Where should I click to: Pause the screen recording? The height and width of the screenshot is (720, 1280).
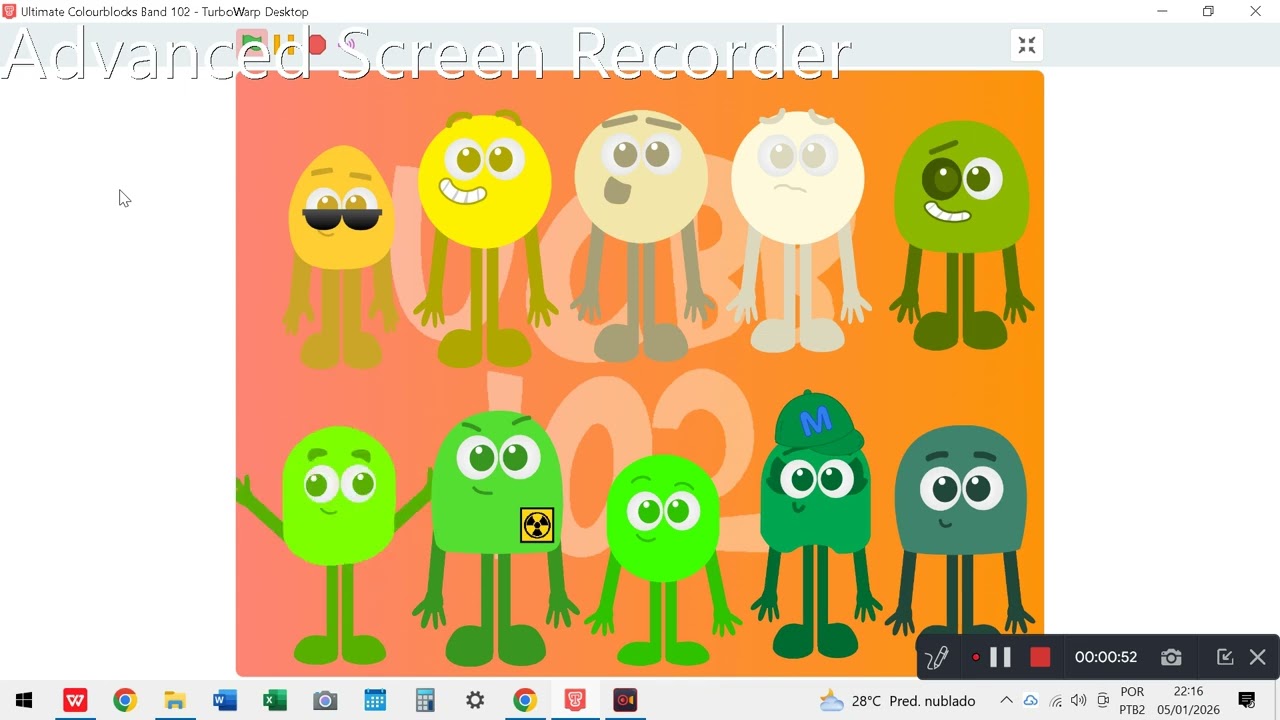(1000, 657)
